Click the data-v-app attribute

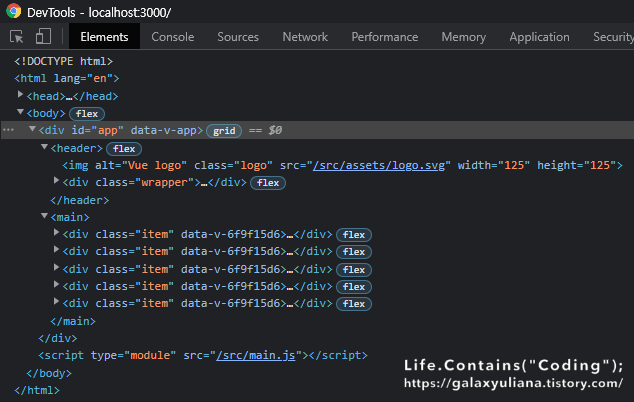163,130
